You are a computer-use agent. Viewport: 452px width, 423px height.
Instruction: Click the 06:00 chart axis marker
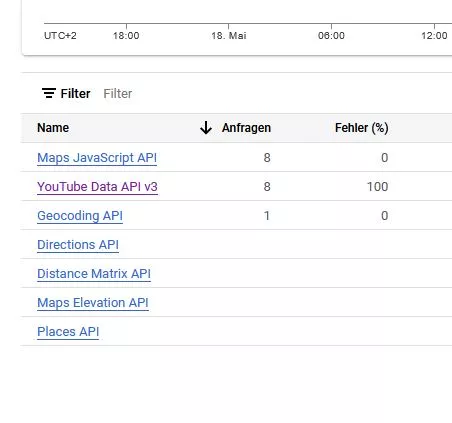pos(331,35)
